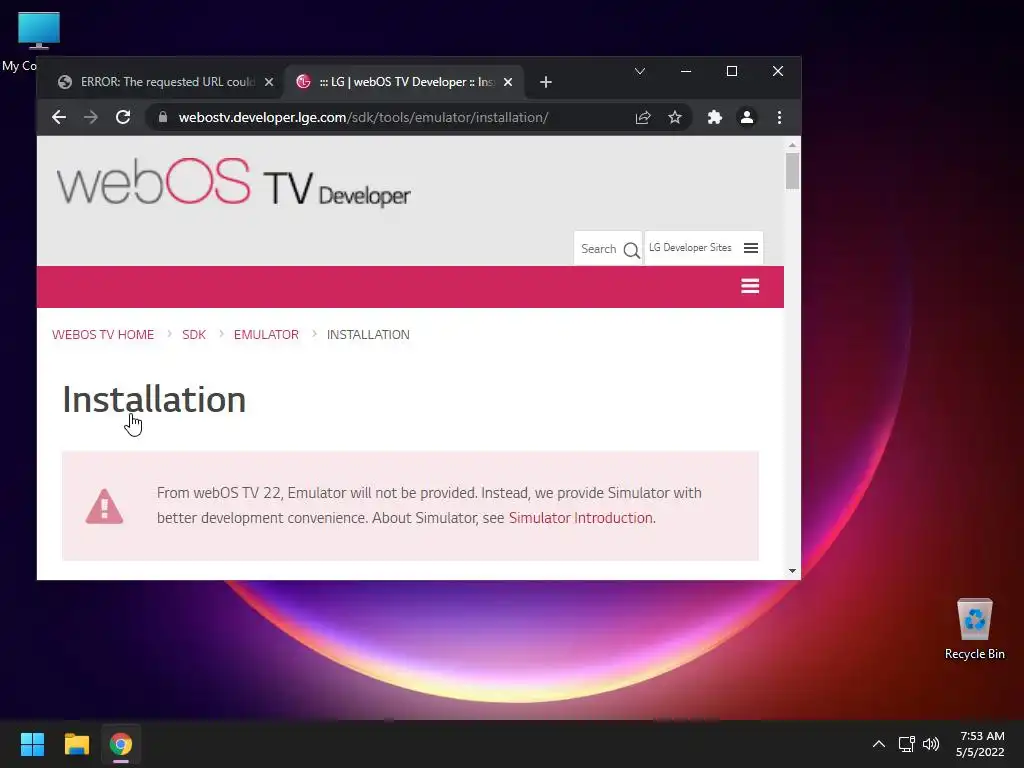Reload the webOS installation page
Viewport: 1024px width, 768px height.
click(123, 118)
